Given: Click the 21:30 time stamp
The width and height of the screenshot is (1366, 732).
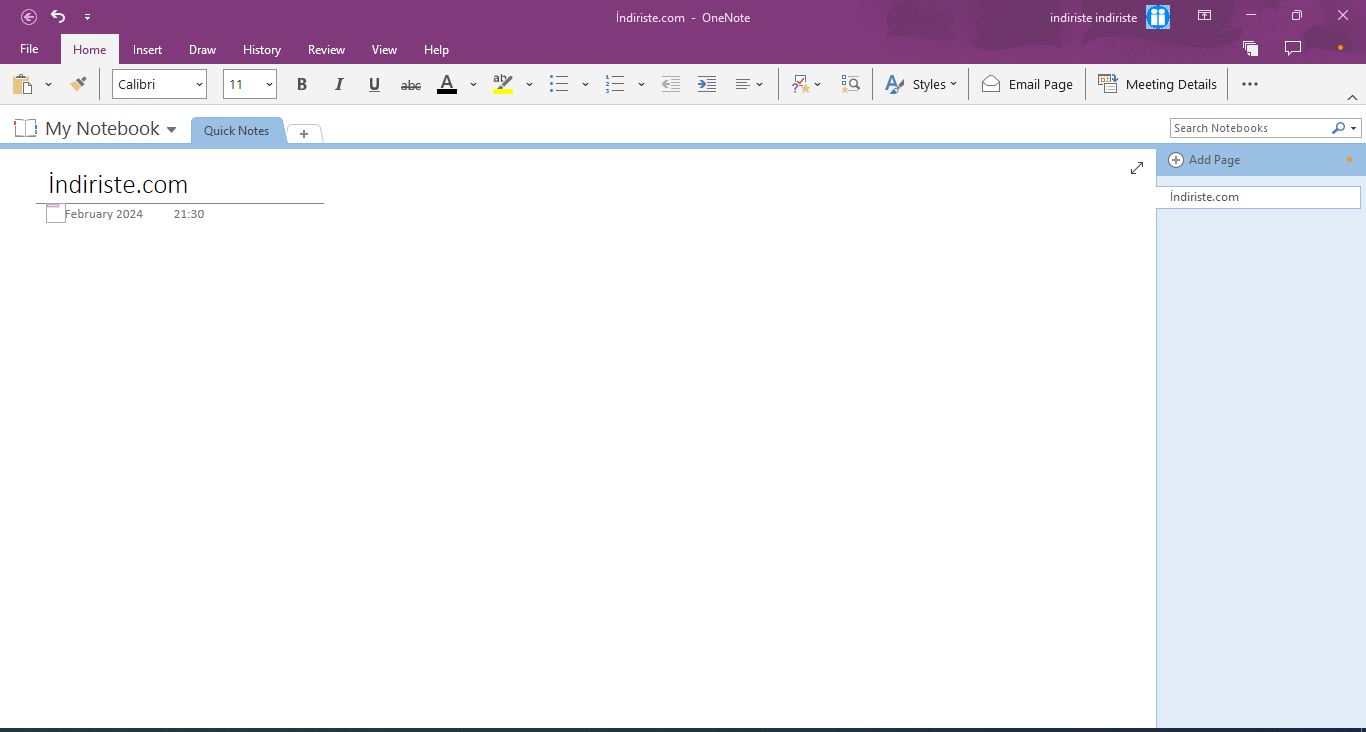Looking at the screenshot, I should [x=189, y=214].
